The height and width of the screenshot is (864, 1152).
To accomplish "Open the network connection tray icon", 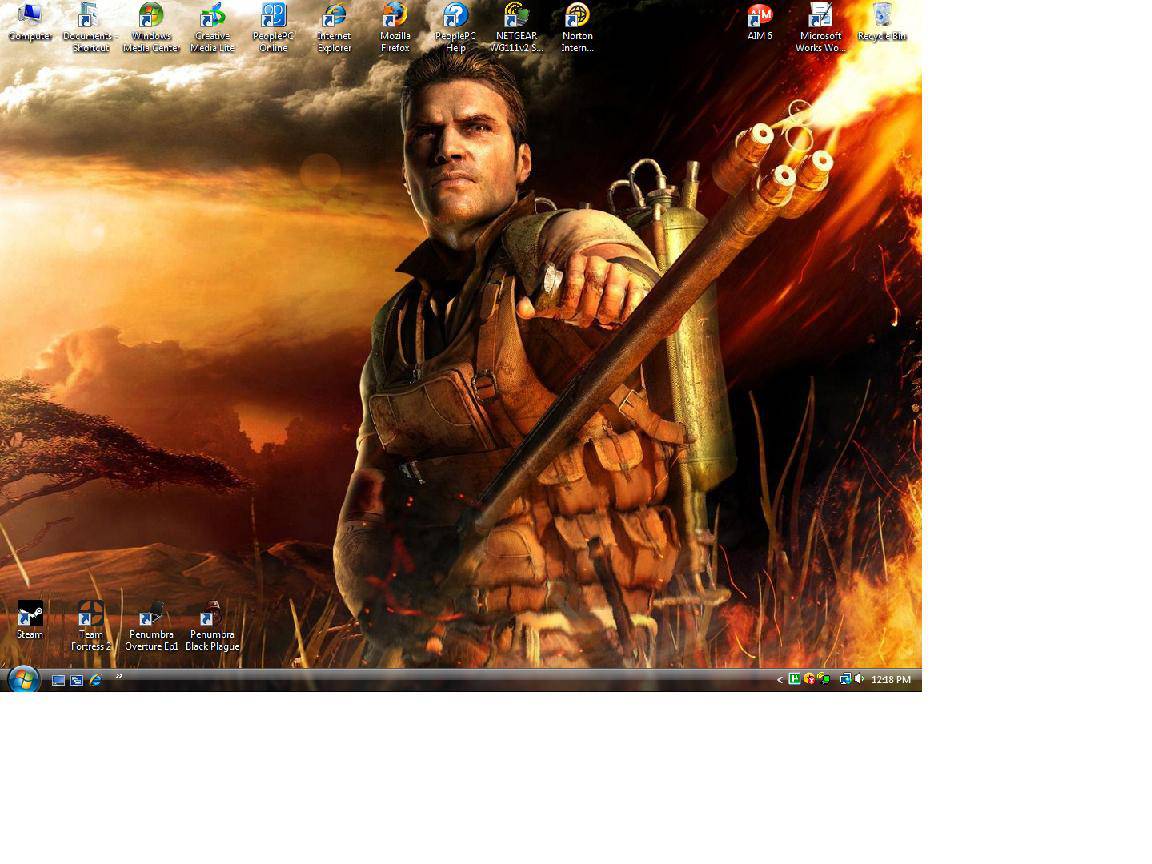I will tap(846, 679).
